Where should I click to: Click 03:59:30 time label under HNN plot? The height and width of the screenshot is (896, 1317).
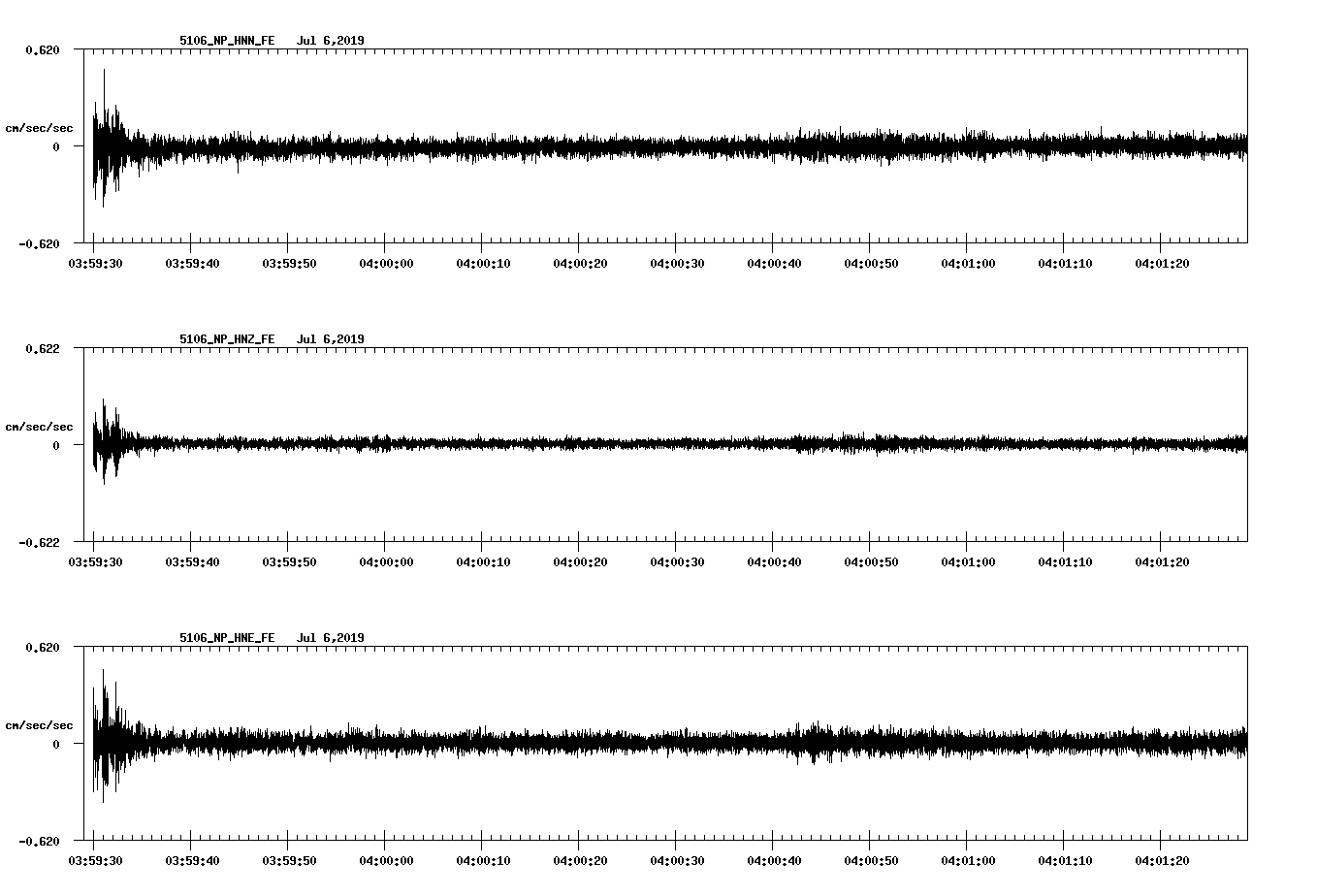(x=95, y=263)
